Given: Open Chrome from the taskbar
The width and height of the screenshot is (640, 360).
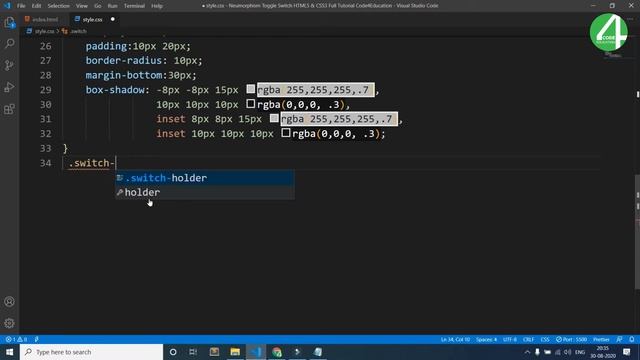Looking at the screenshot, I should [277, 352].
